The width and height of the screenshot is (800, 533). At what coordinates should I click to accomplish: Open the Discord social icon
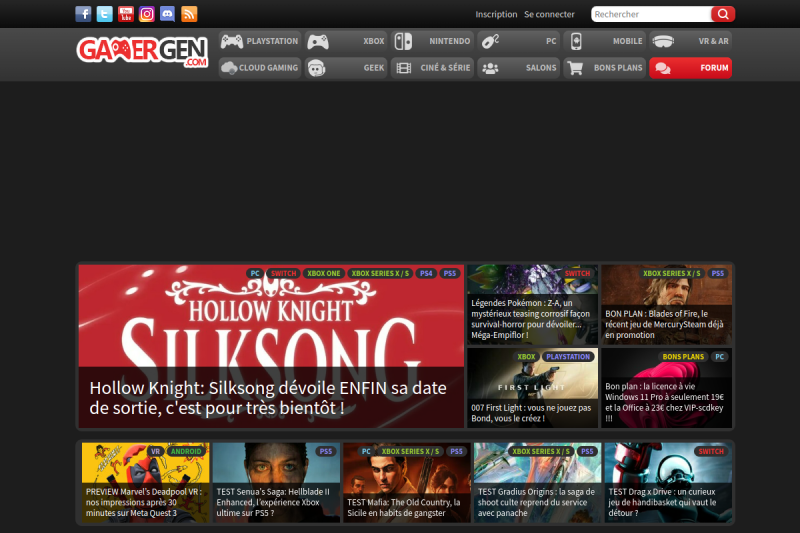point(168,14)
